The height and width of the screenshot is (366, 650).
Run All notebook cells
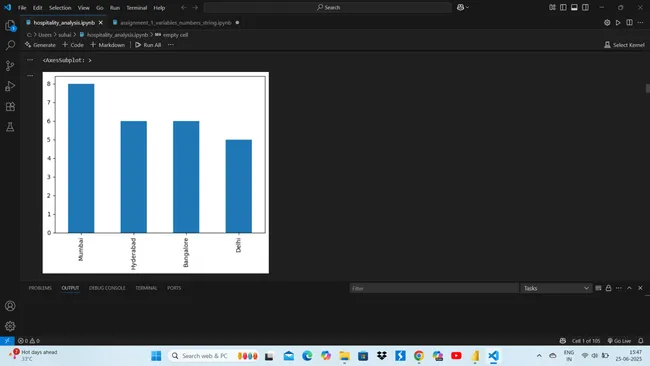click(148, 45)
